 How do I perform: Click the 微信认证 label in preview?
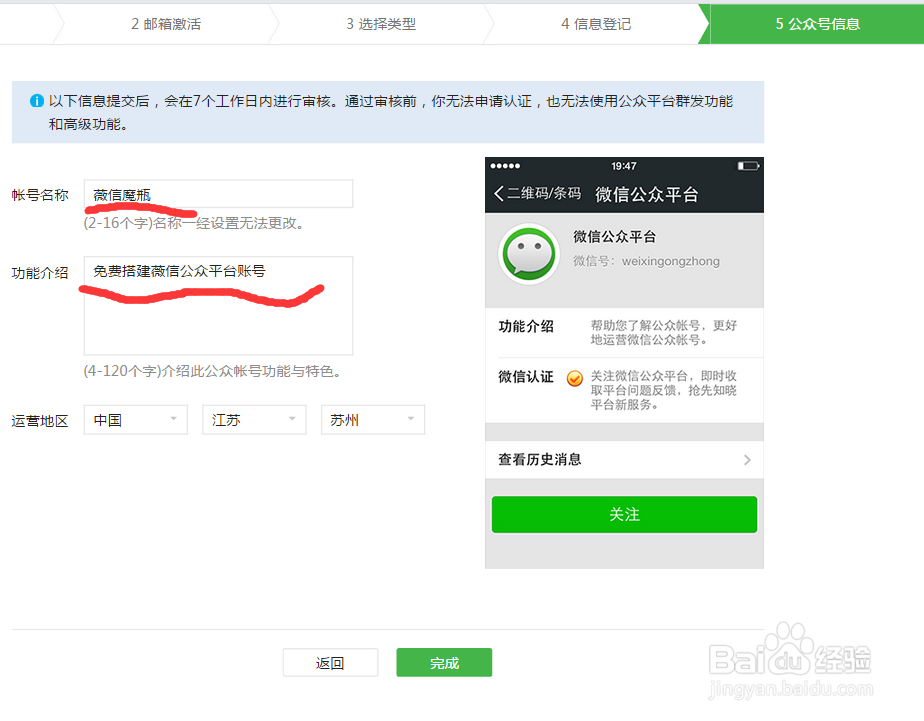[526, 376]
